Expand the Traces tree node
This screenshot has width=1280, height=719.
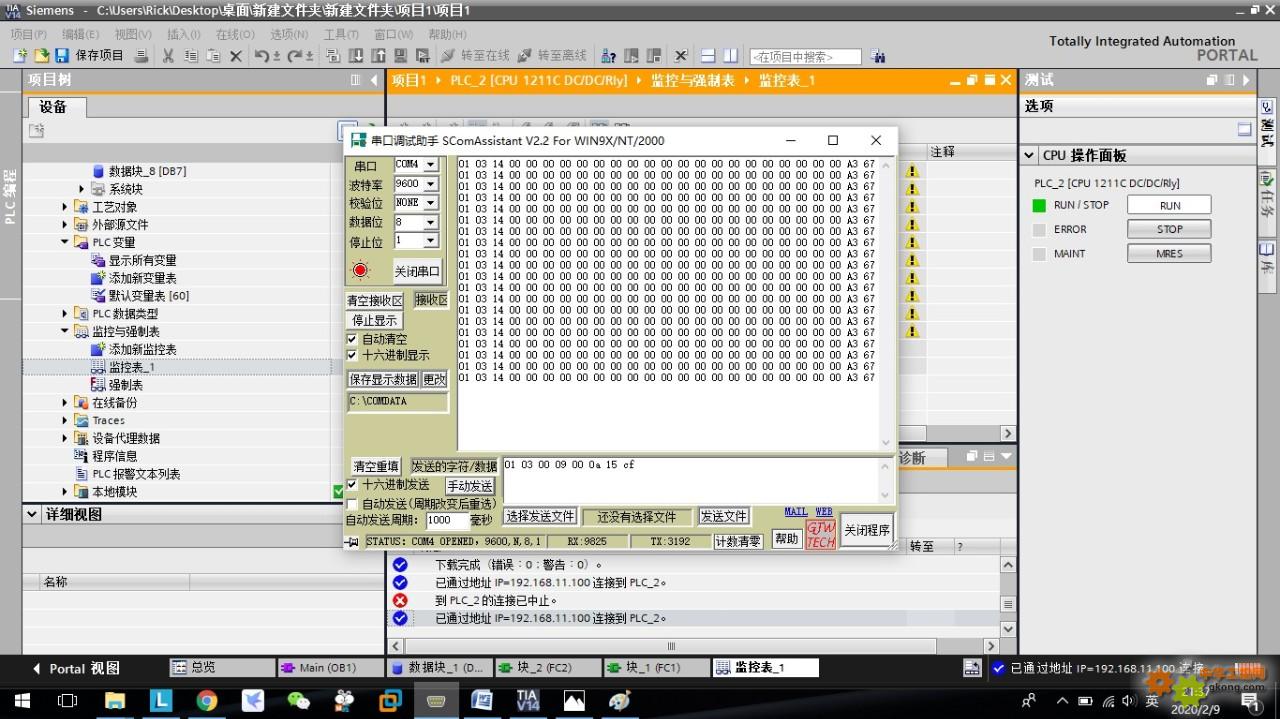(x=66, y=421)
